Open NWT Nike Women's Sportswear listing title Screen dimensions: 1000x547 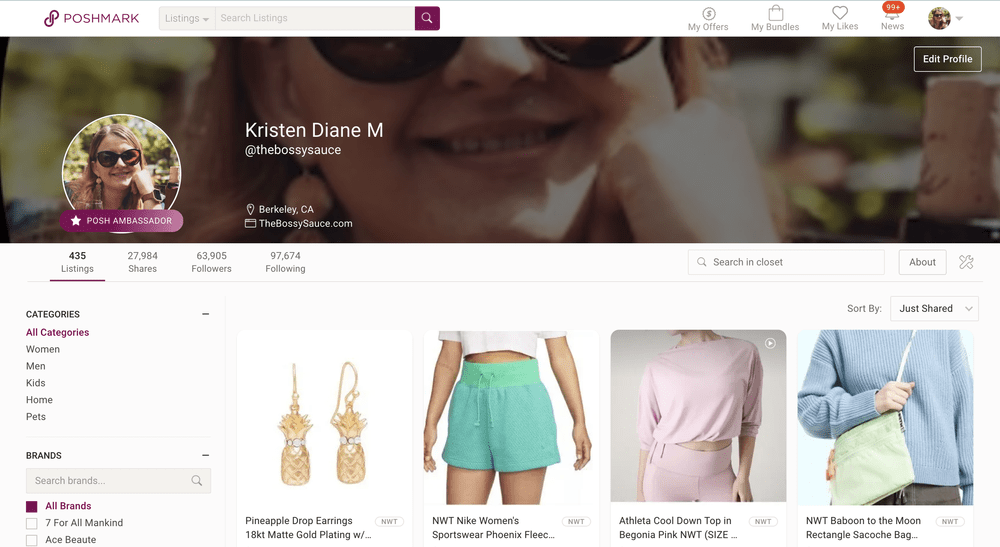(494, 528)
